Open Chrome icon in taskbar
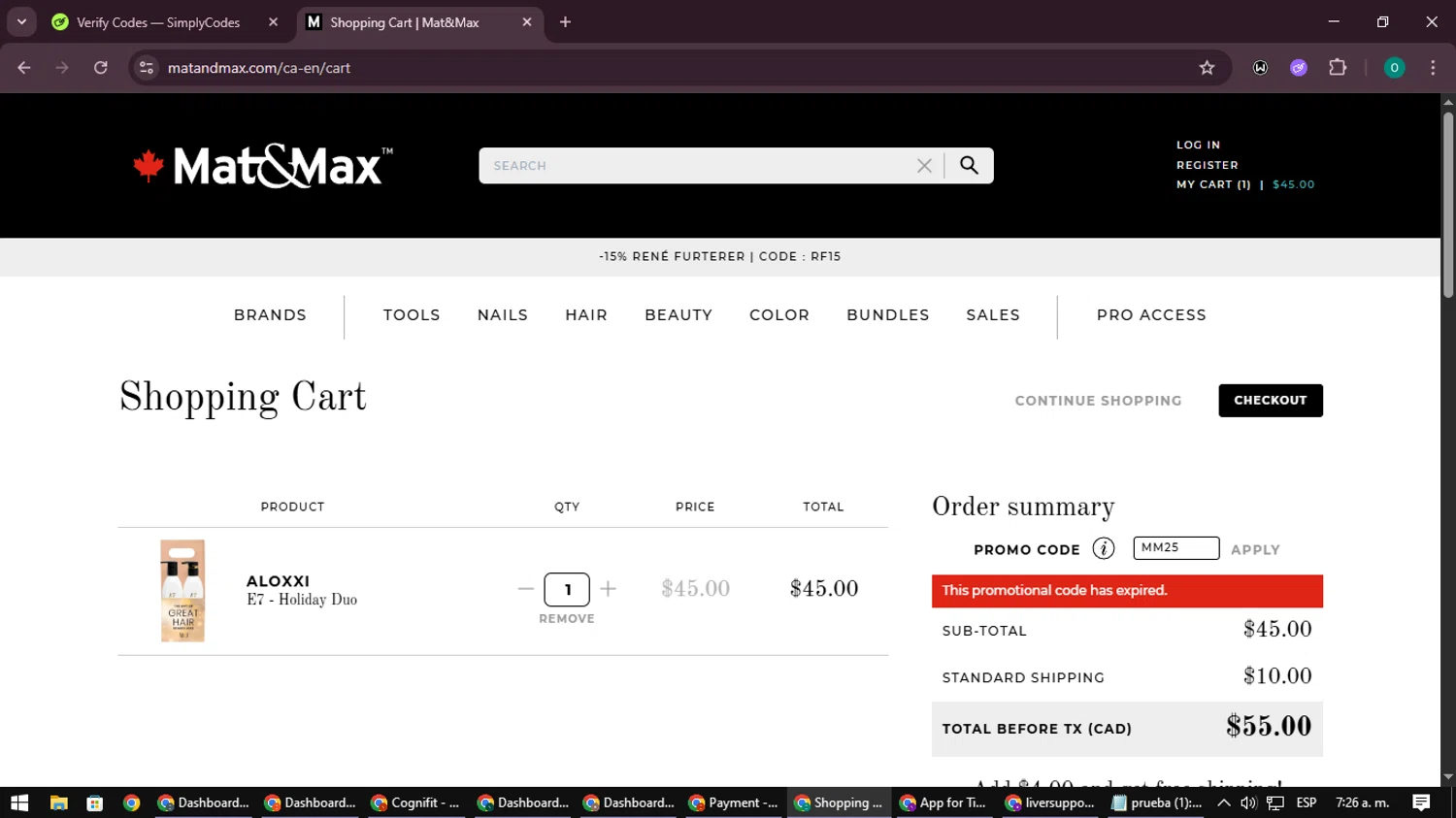Screen dimensions: 1456x818 point(132,802)
